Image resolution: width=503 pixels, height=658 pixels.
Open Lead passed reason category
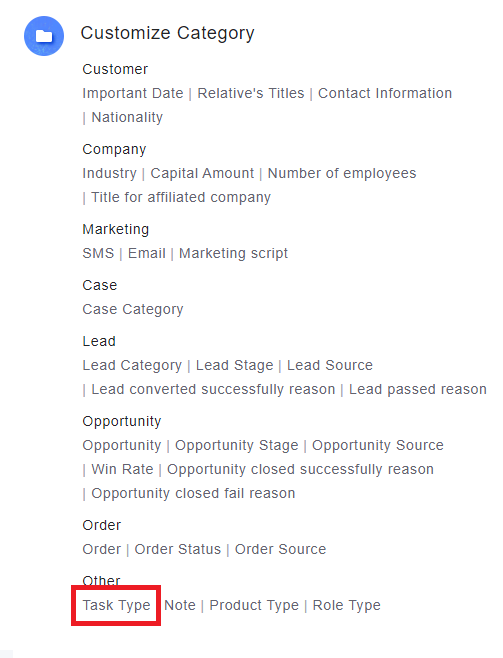(418, 389)
